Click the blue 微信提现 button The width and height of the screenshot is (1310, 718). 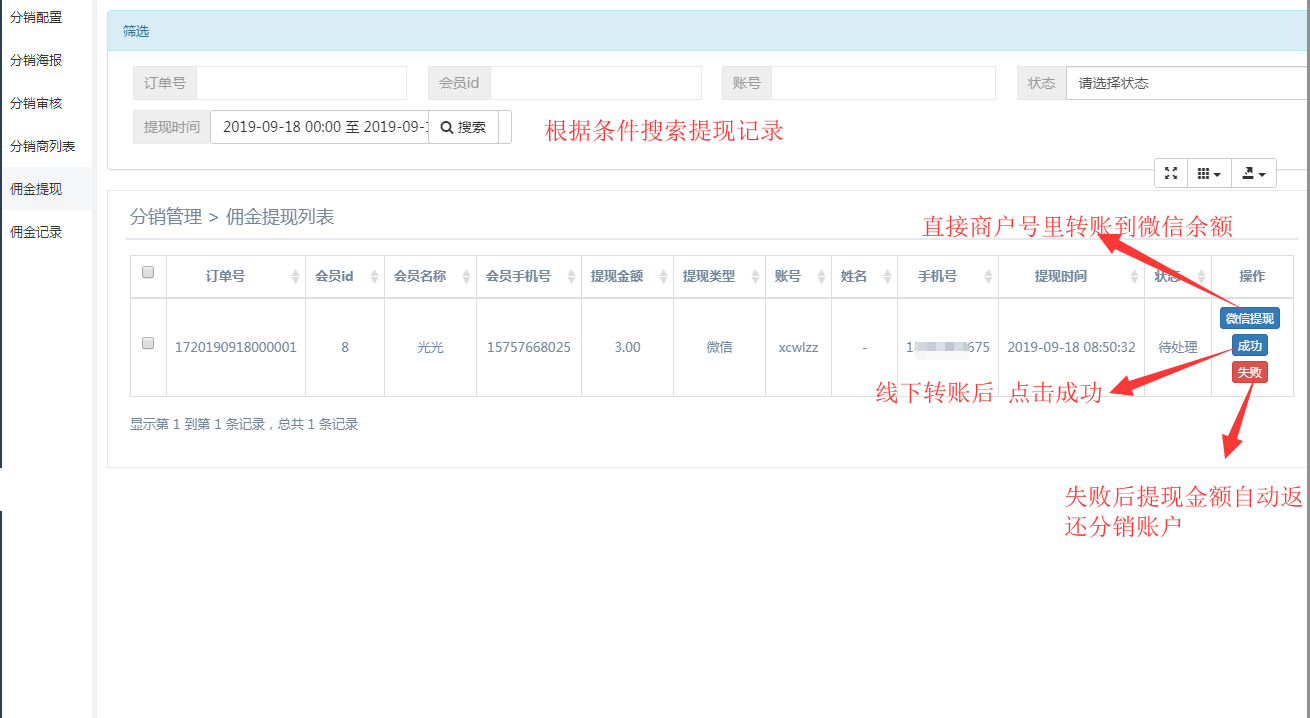(x=1249, y=318)
